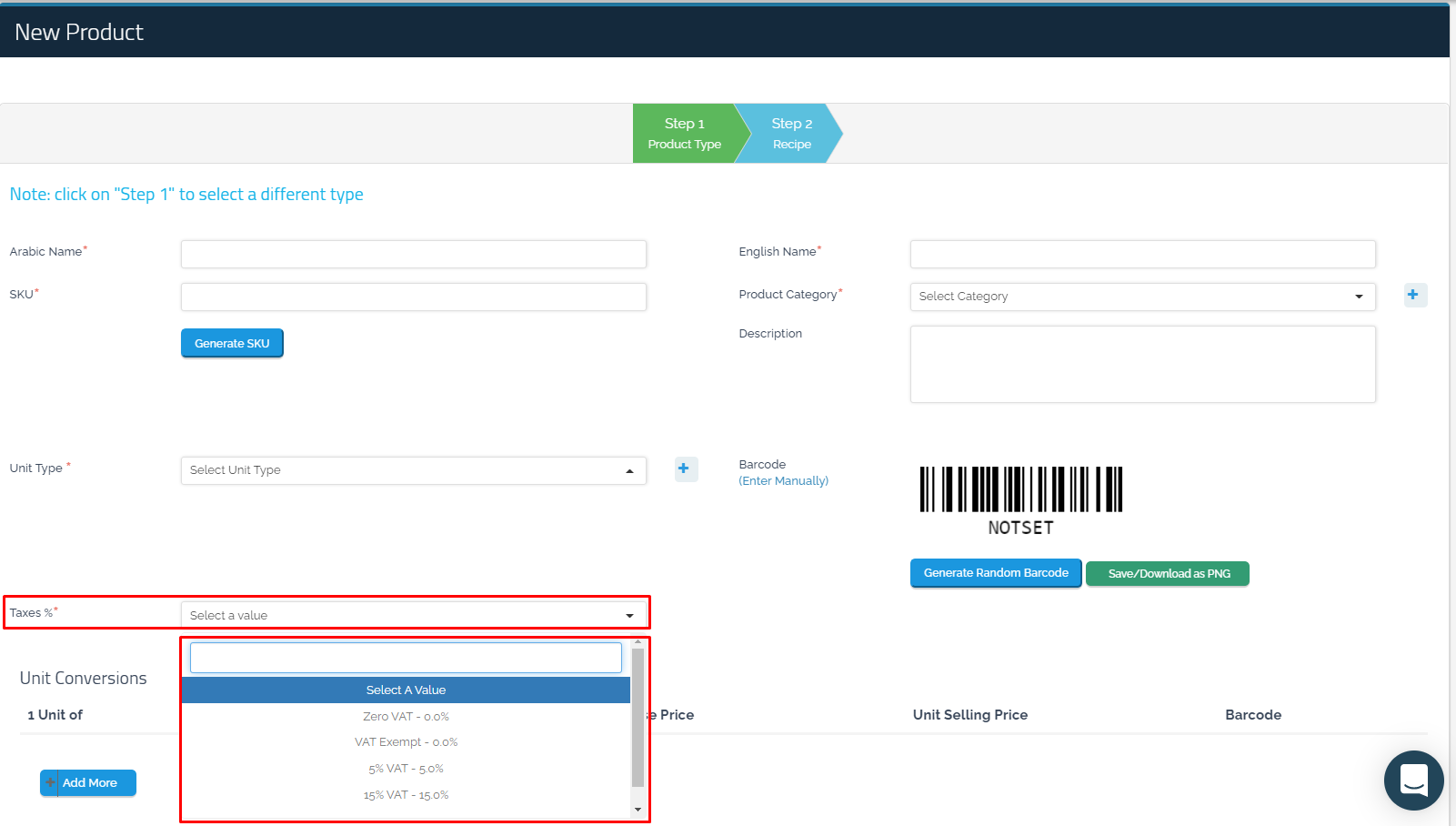The height and width of the screenshot is (826, 1456).
Task: Pick the 15% VAT - 15.0% option
Action: point(406,795)
